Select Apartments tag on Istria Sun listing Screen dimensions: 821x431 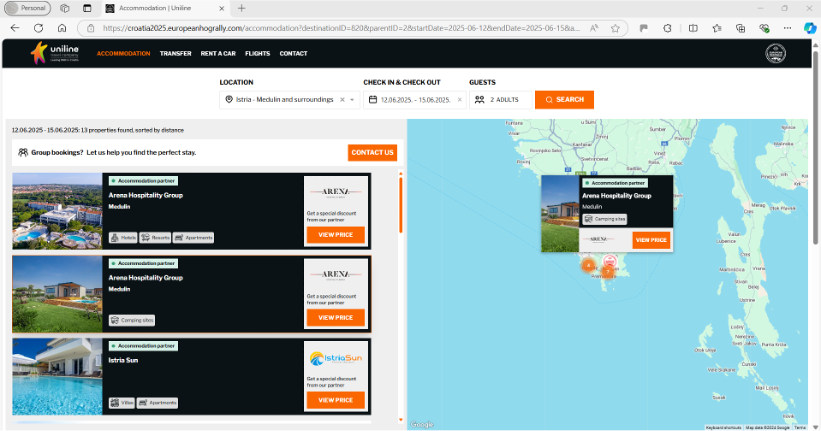coord(157,403)
